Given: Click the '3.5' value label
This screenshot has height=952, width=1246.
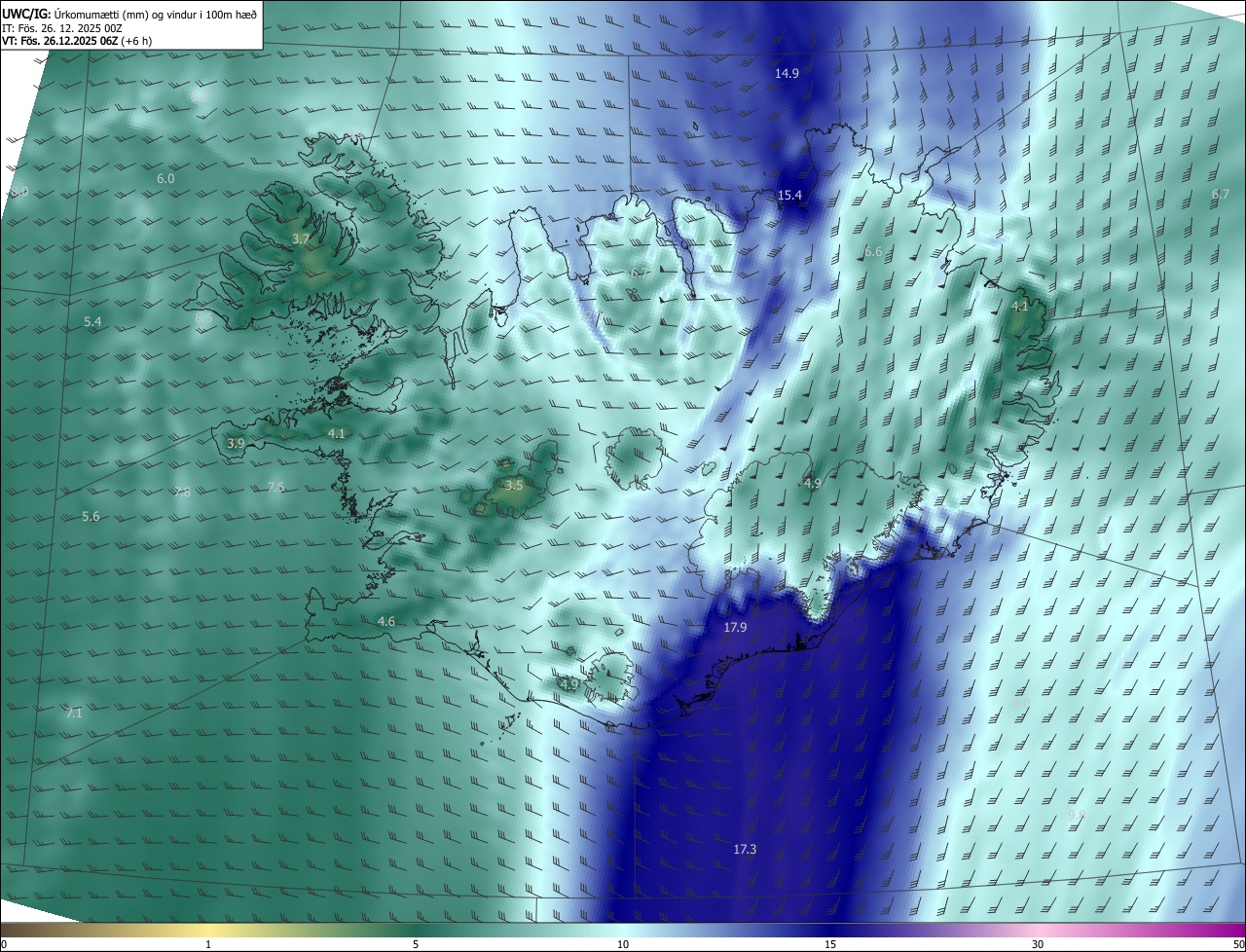Looking at the screenshot, I should click(514, 485).
